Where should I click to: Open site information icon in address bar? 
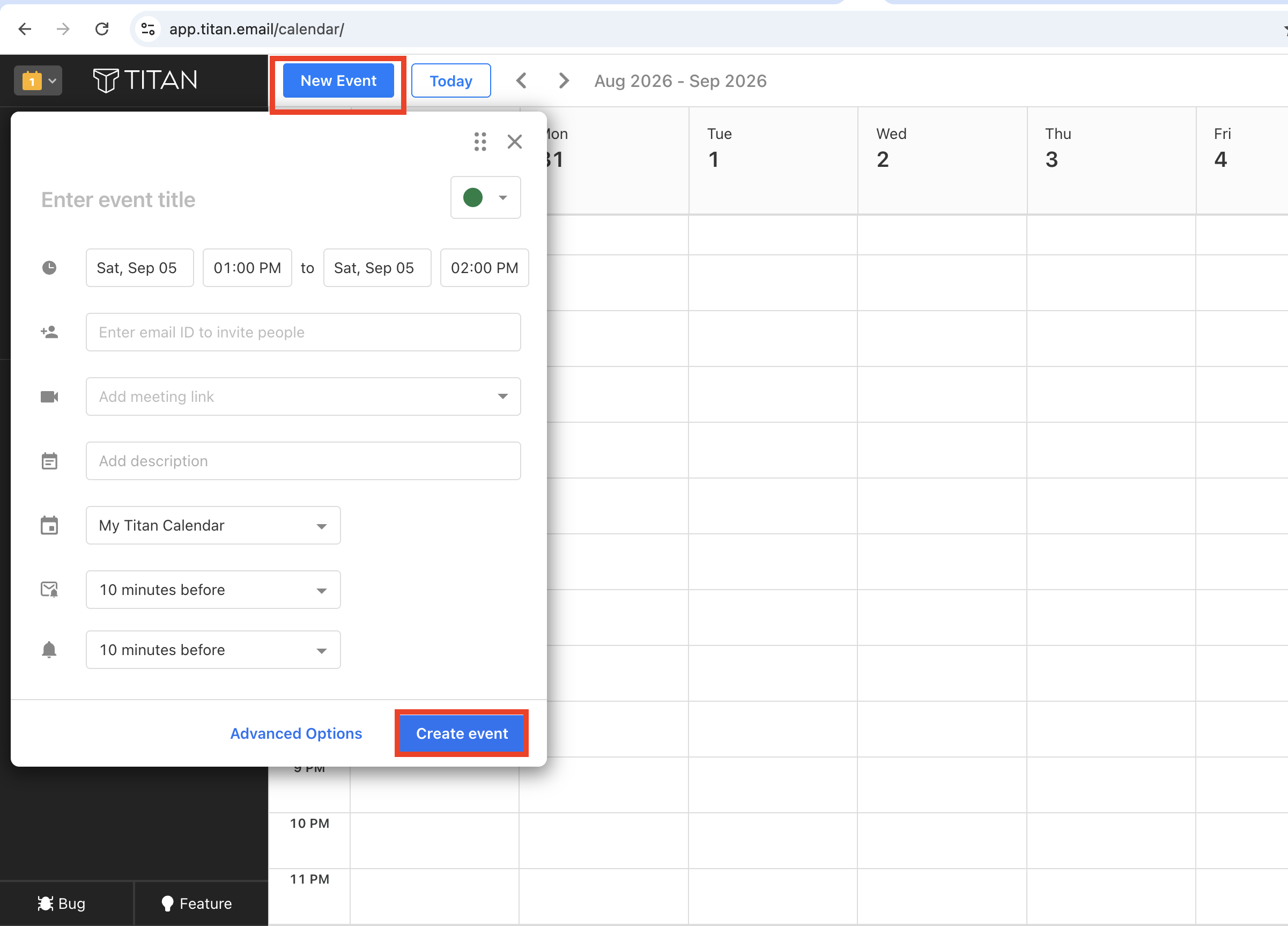[147, 29]
